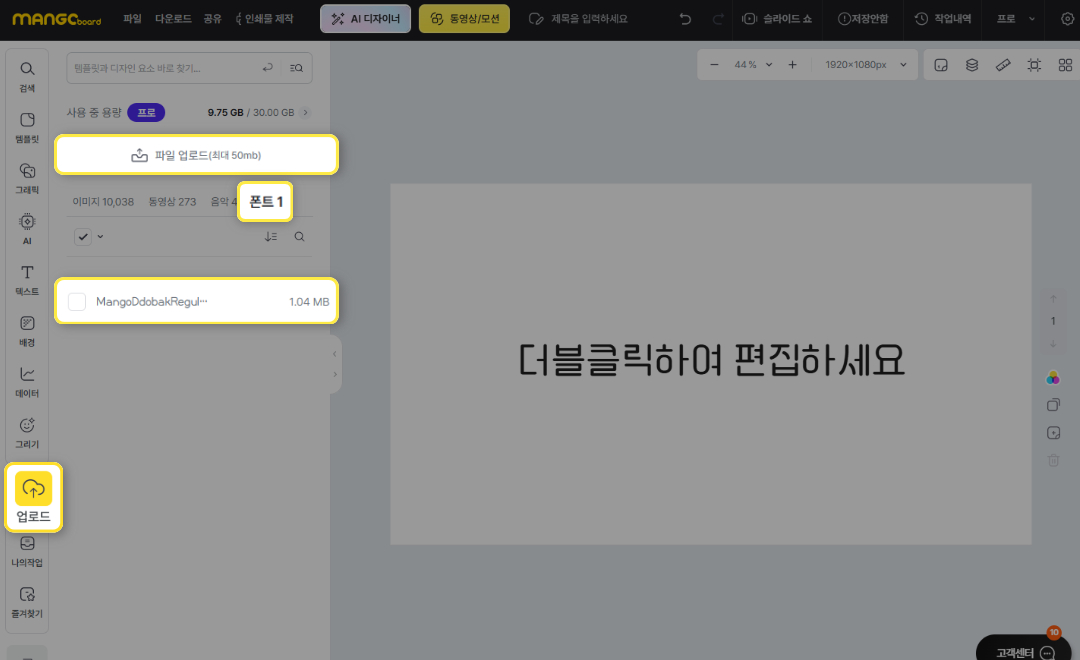Switch to the 폰트 1 tab
This screenshot has width=1080, height=660.
click(266, 201)
